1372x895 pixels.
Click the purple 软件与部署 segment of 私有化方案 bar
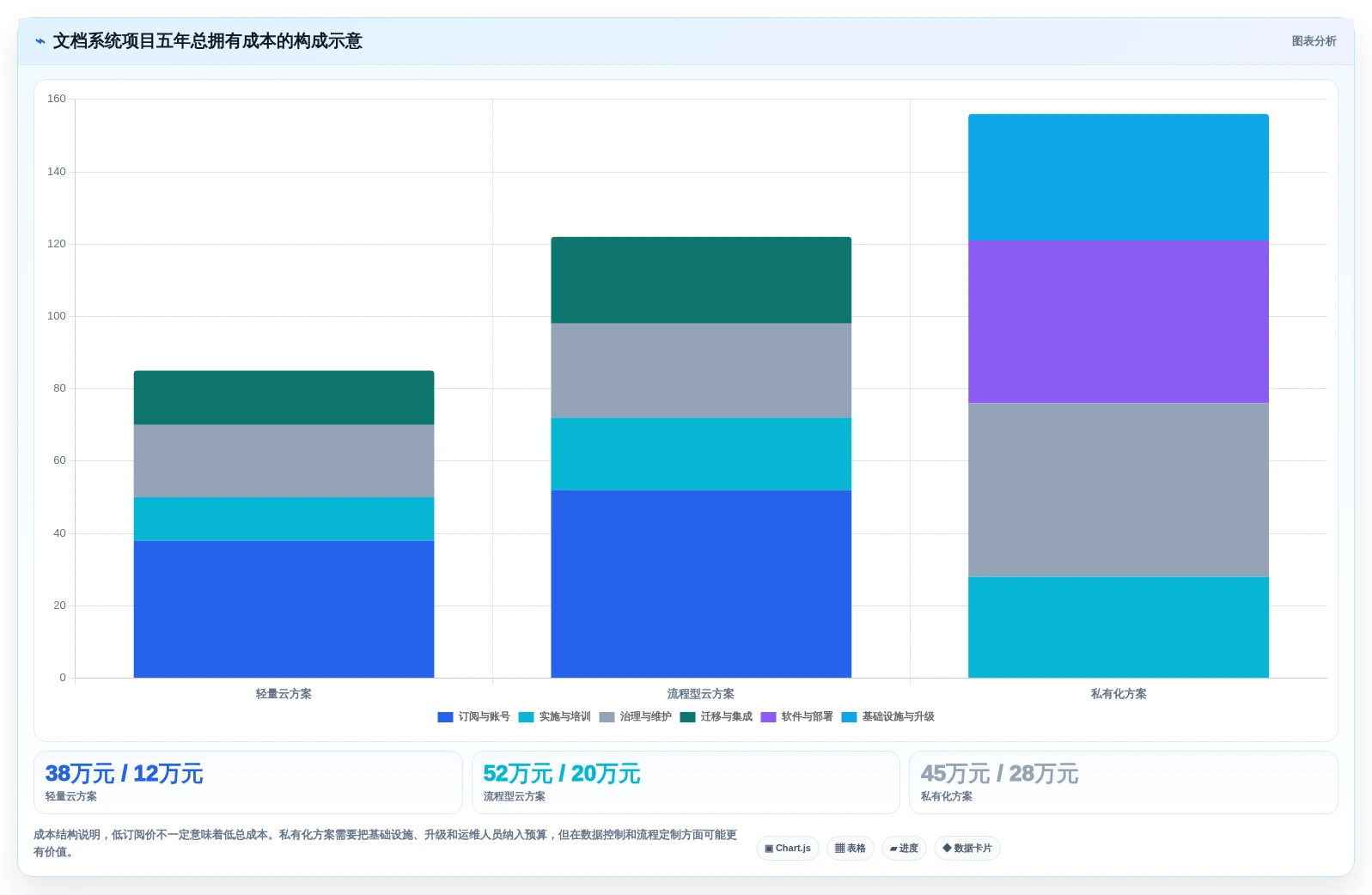[1119, 322]
